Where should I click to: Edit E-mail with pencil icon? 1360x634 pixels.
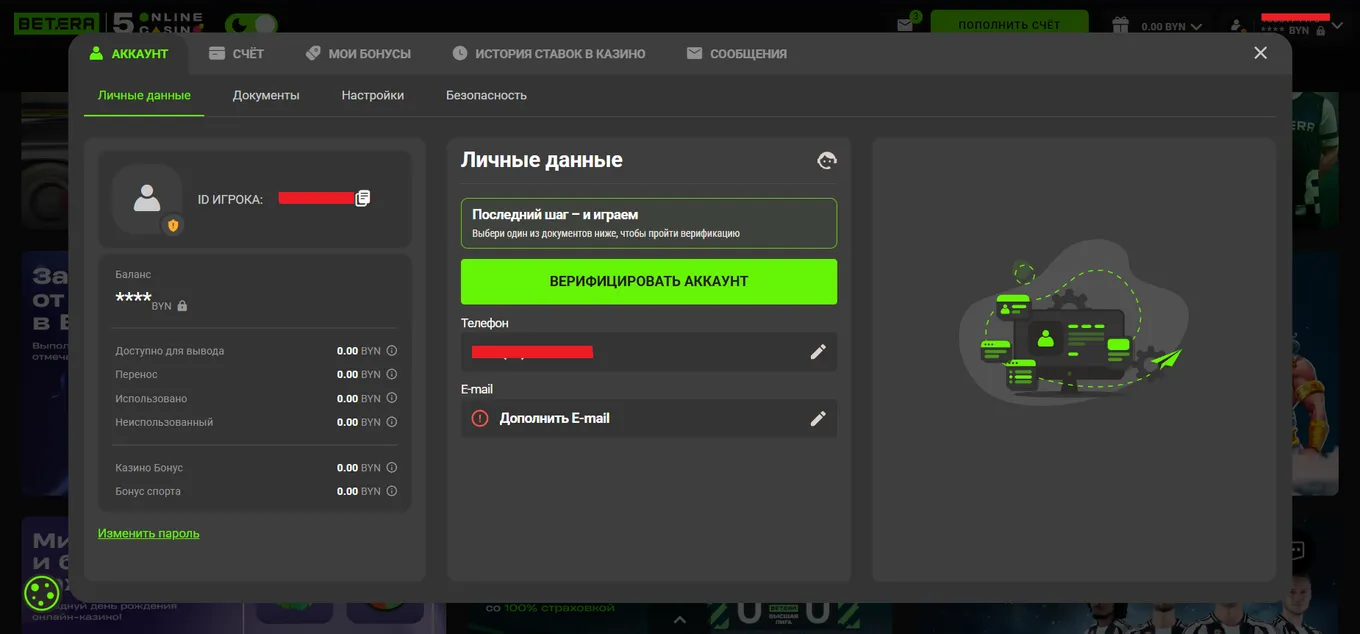[818, 418]
